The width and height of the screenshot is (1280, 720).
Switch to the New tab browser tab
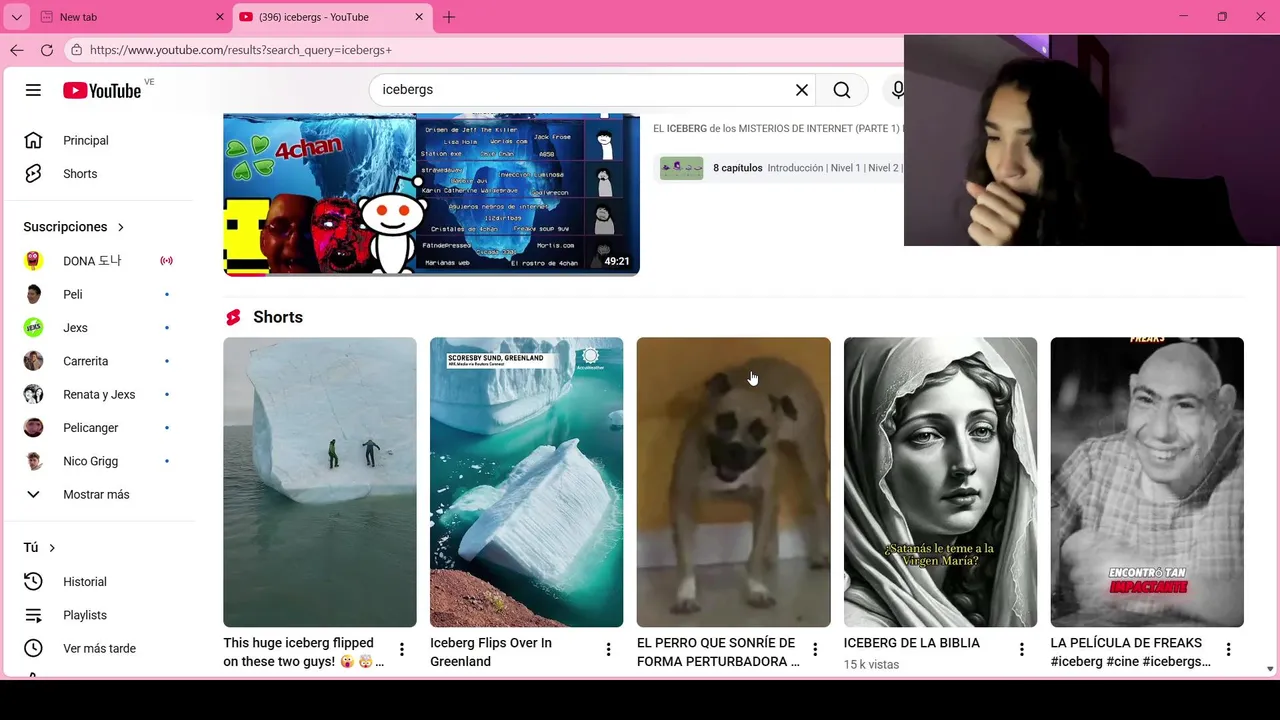pos(131,17)
